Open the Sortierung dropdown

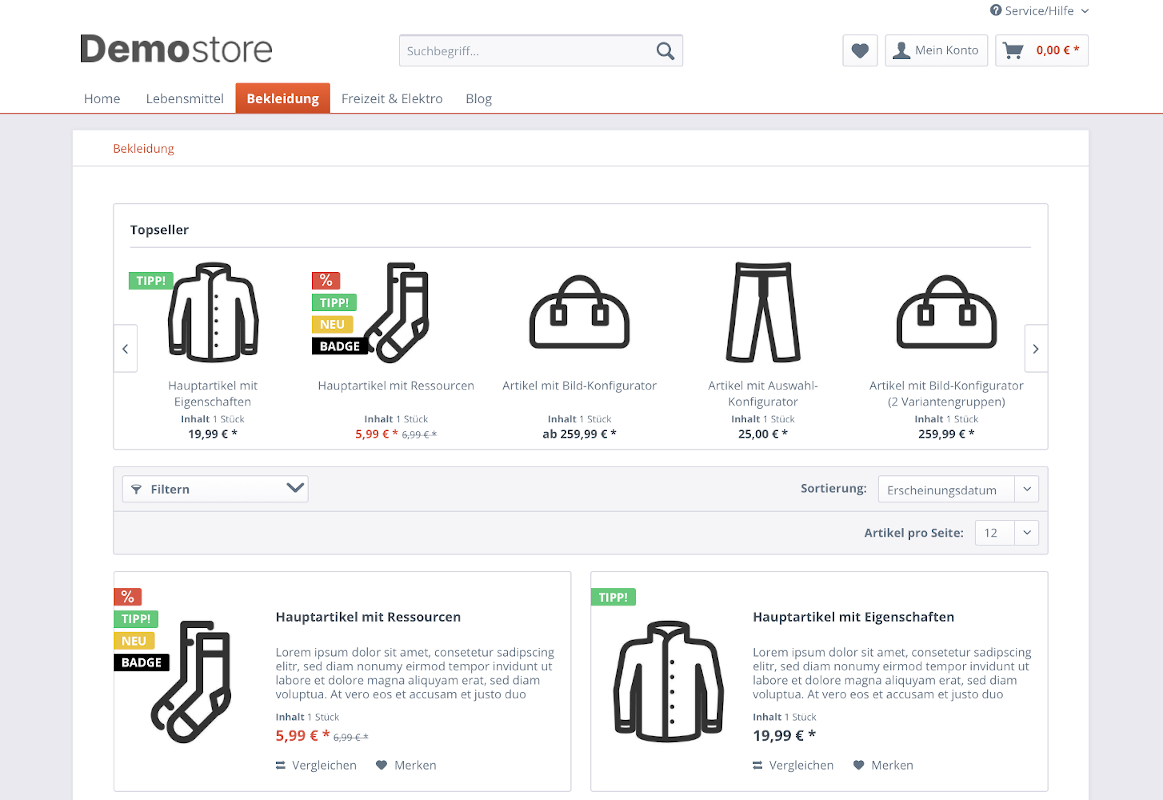click(957, 490)
